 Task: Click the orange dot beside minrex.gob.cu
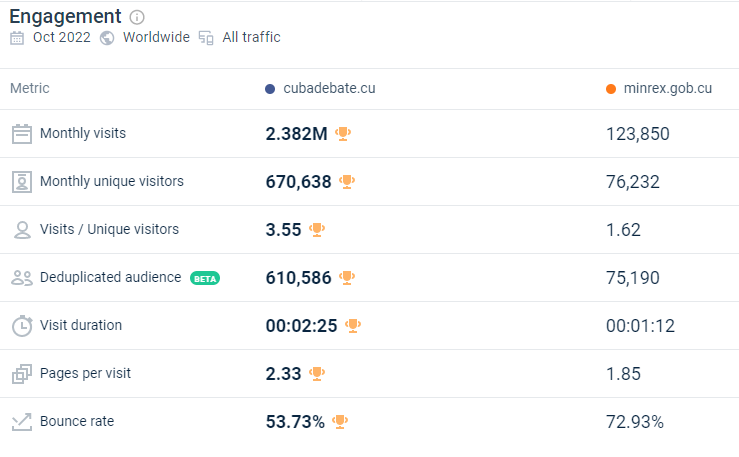pos(611,89)
